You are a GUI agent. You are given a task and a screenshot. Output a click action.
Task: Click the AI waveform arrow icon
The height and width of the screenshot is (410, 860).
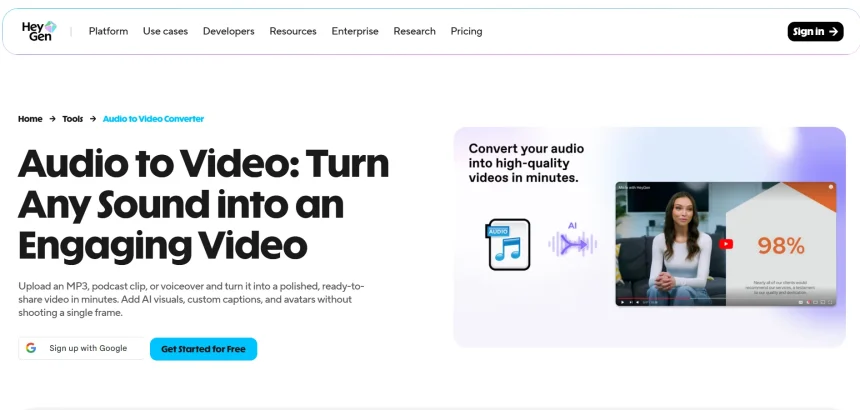click(573, 244)
